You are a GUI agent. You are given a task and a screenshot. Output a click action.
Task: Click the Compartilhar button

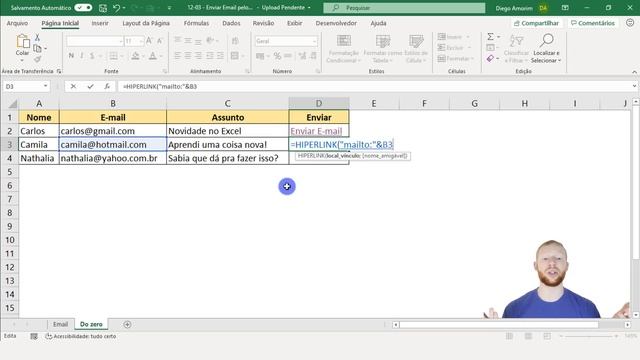pos(536,23)
